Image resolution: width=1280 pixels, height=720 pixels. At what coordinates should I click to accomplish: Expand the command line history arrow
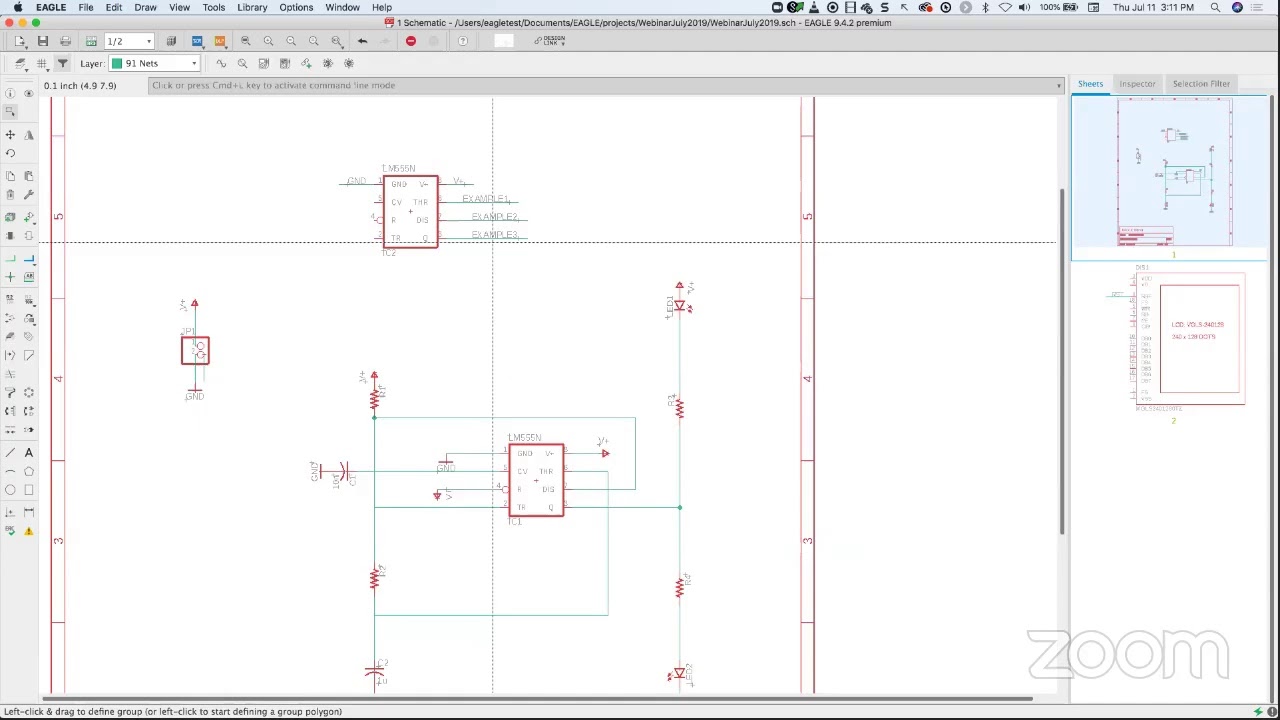(x=1059, y=85)
